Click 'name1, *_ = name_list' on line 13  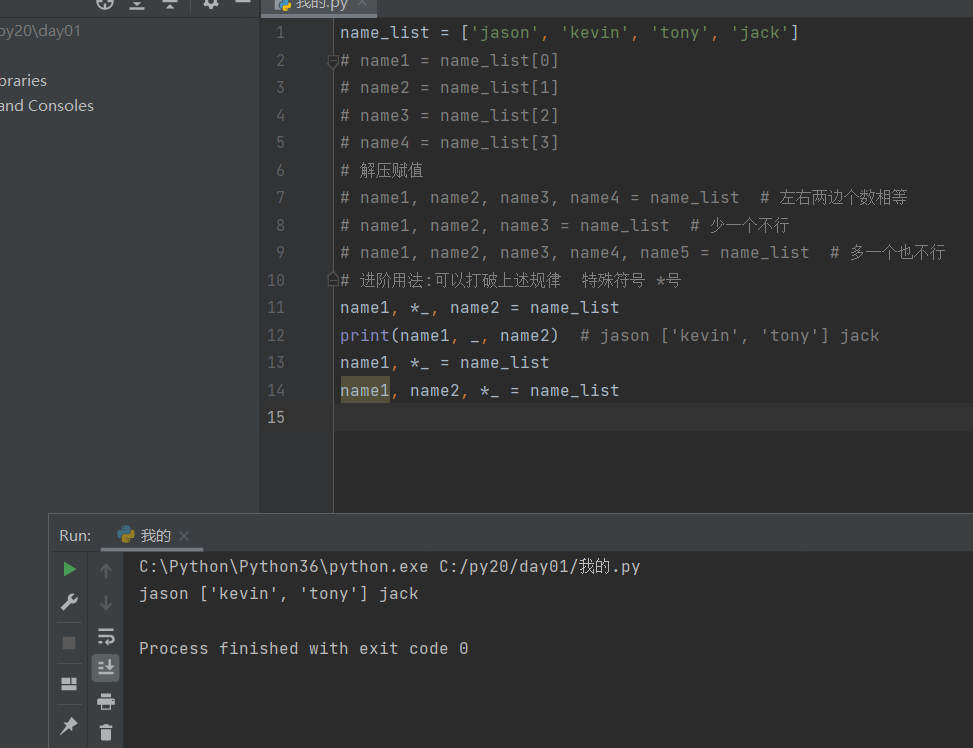coord(444,363)
